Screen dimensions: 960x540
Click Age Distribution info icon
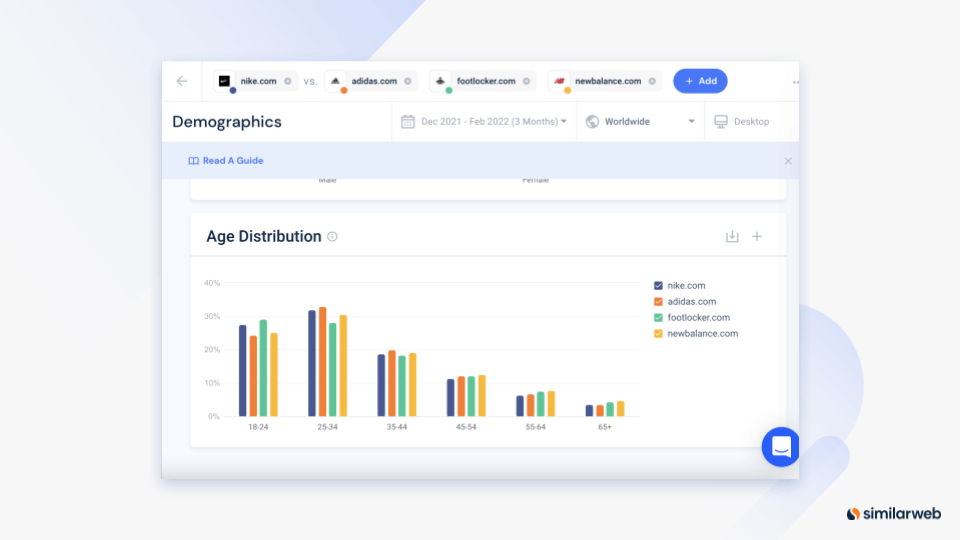tap(332, 237)
